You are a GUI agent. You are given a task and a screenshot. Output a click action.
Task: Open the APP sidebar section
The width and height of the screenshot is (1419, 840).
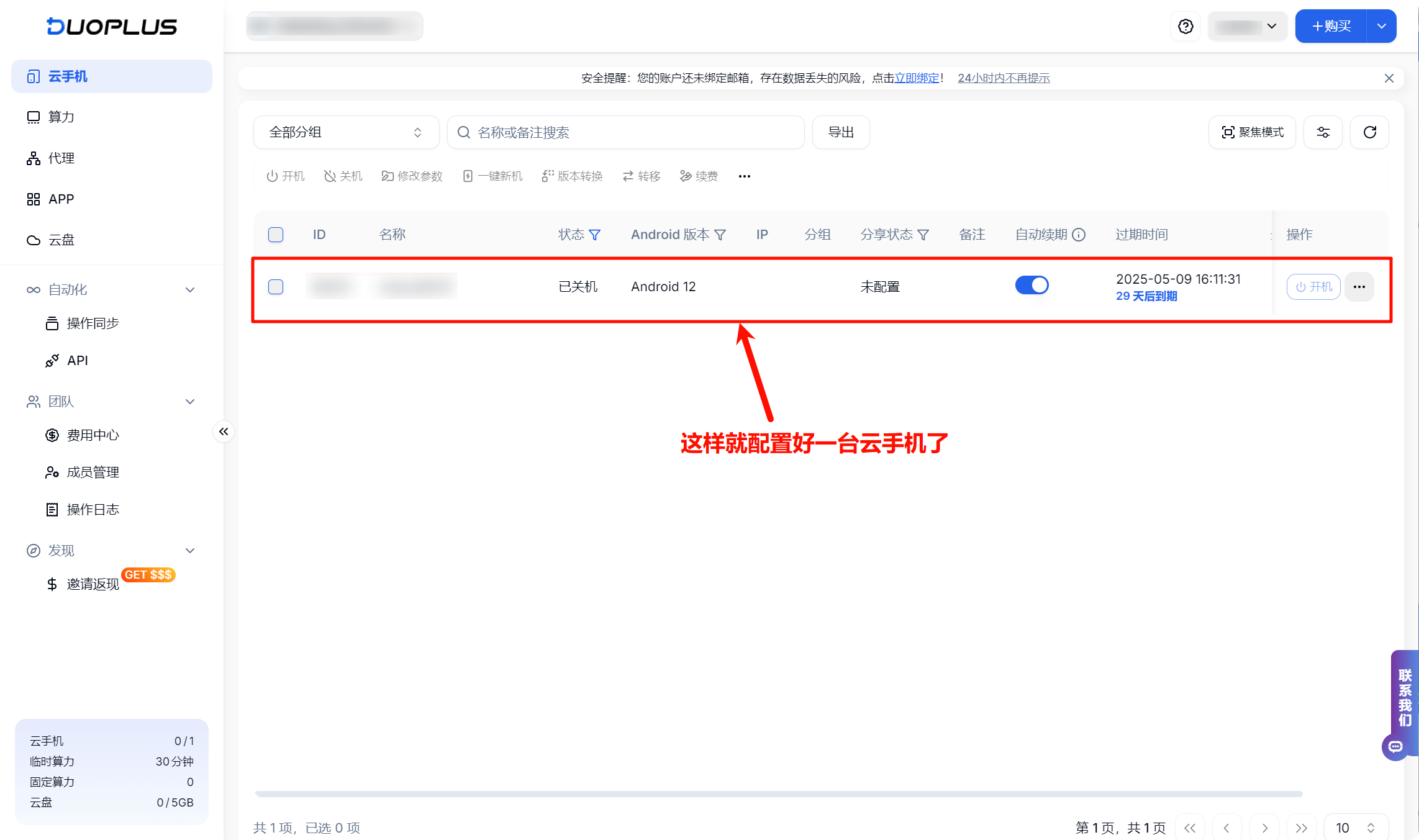61,199
